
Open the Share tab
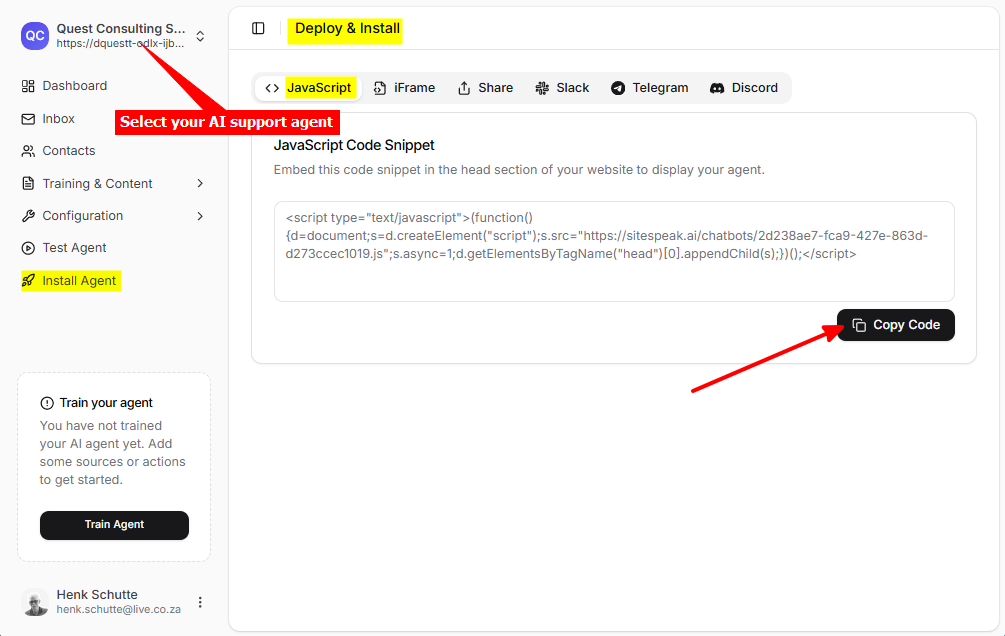point(485,87)
